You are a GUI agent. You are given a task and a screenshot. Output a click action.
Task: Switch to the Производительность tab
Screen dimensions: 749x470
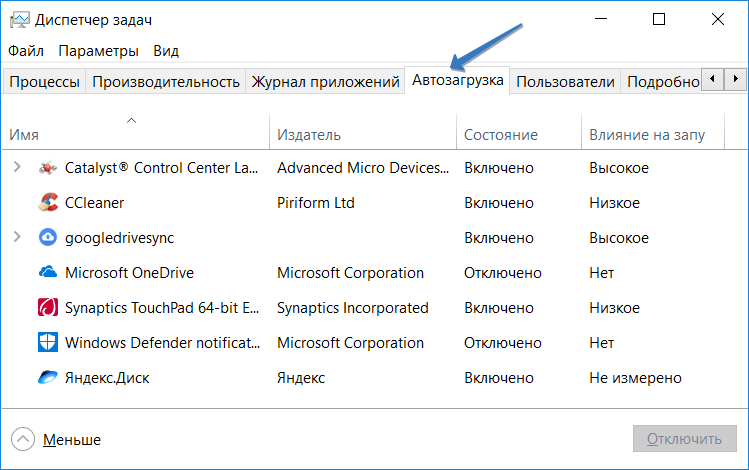point(166,82)
